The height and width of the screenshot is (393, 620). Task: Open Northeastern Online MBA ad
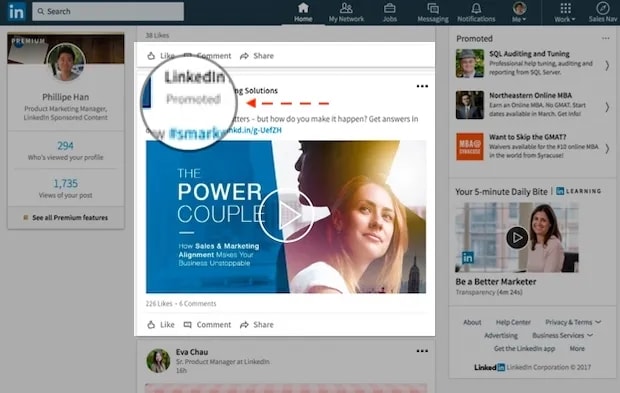[530, 95]
